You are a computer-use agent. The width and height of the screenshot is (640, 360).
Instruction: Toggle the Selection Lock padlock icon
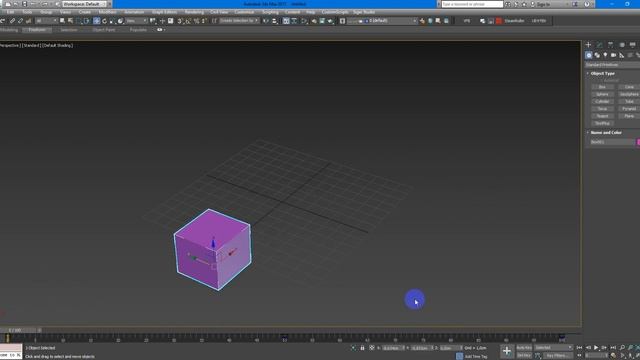point(362,348)
